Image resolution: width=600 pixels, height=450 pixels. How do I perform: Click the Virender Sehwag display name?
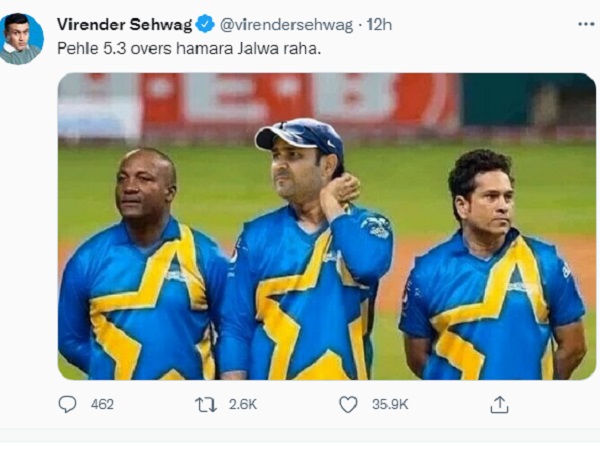tap(124, 24)
